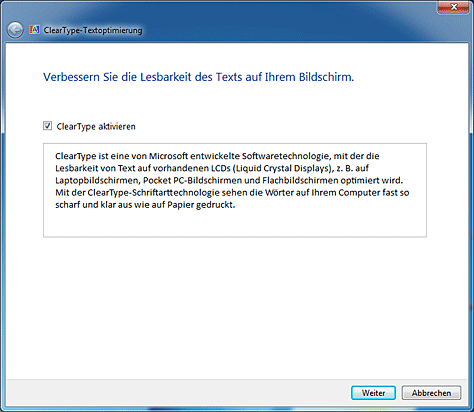Click the 'ClearType aktivieren' label text
Screen dimensions: 474x412
point(96,127)
